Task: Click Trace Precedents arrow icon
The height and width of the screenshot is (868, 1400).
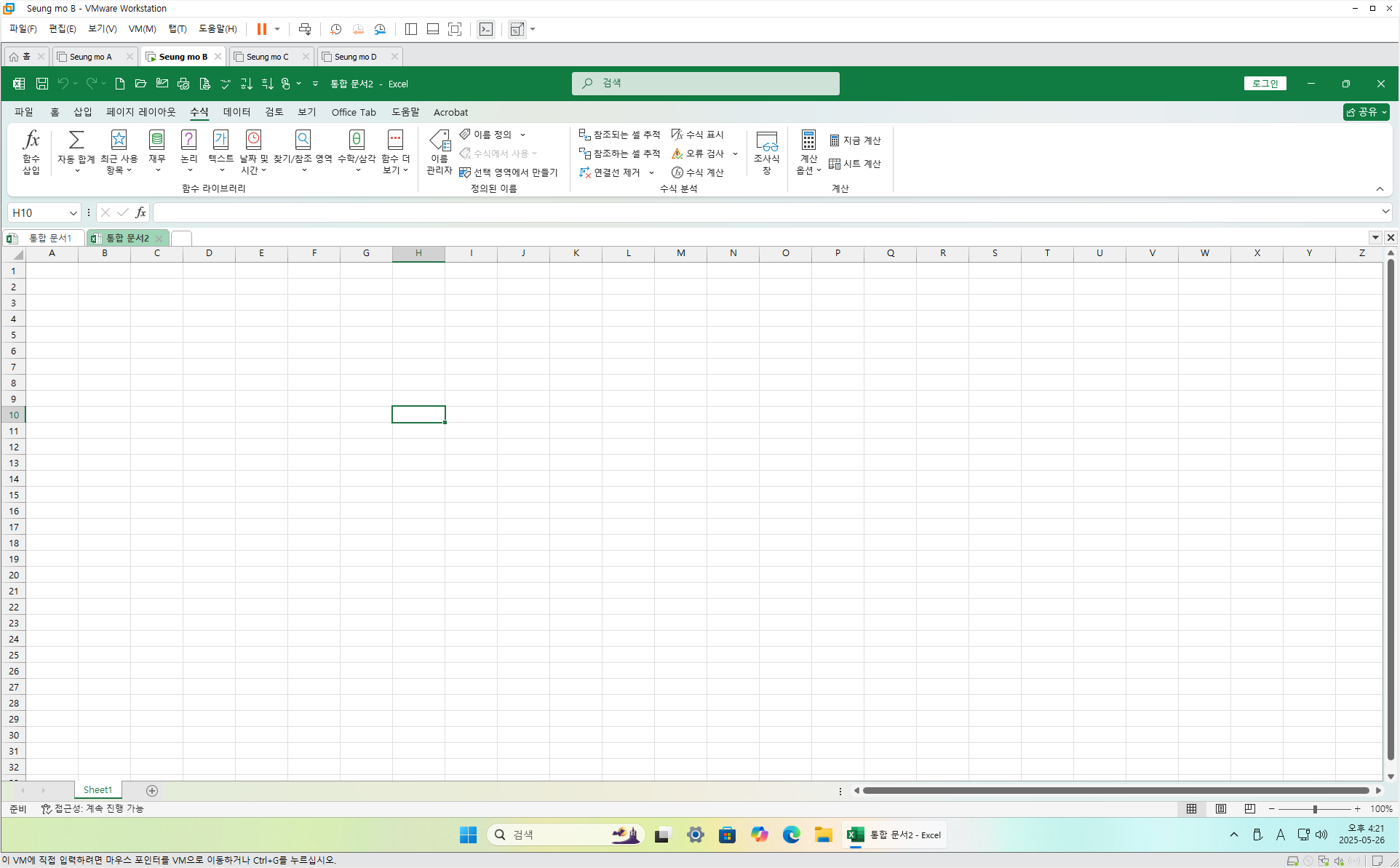Action: [x=584, y=135]
